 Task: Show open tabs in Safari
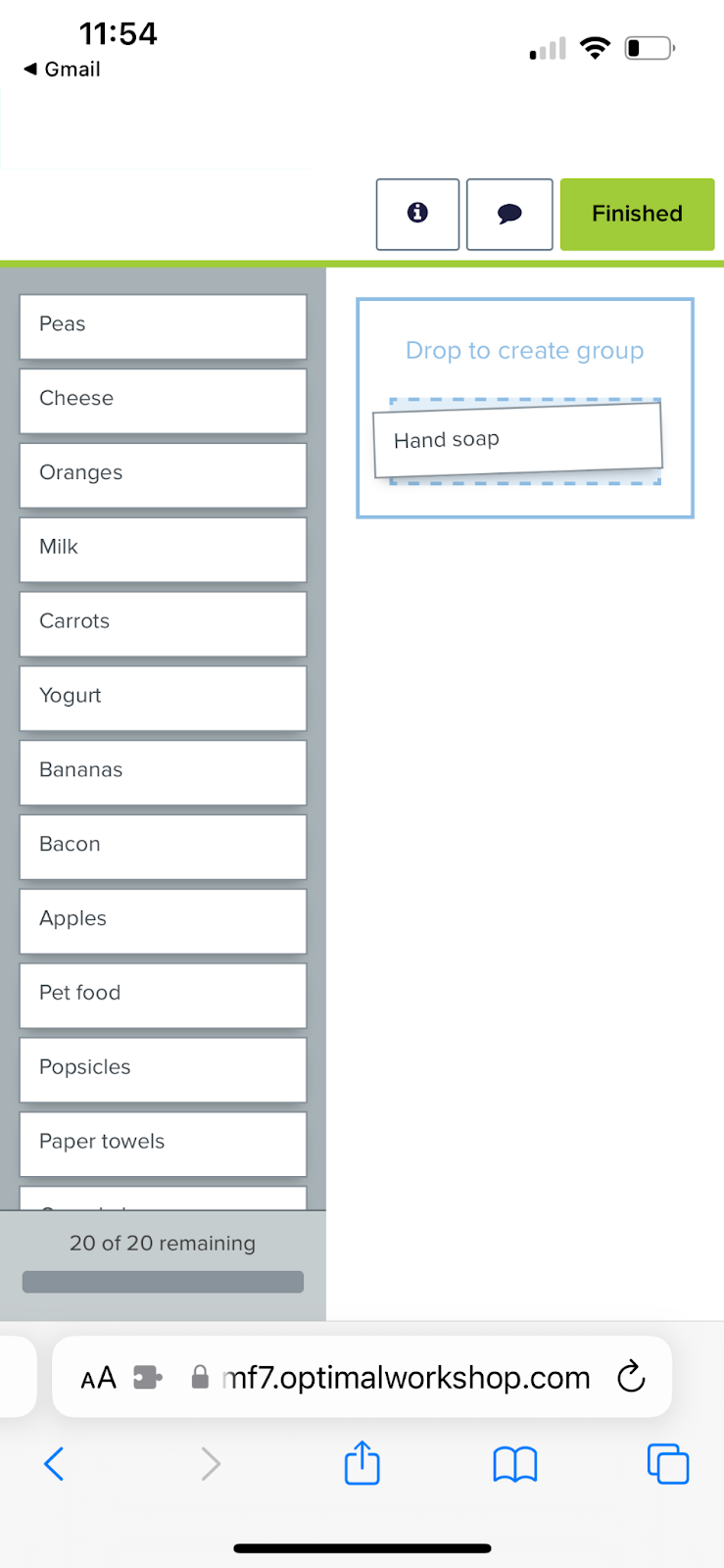click(668, 1464)
